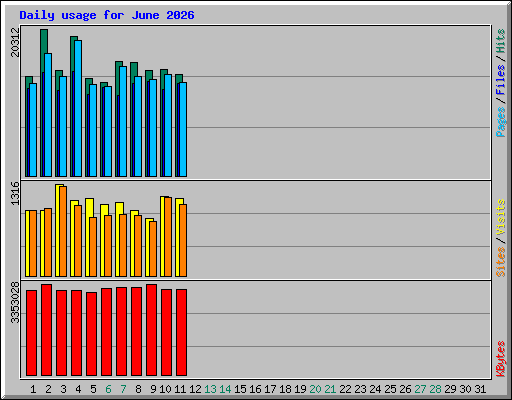This screenshot has width=512, height=400.
Task: Click day 9 on the x-axis
Action: [153, 389]
